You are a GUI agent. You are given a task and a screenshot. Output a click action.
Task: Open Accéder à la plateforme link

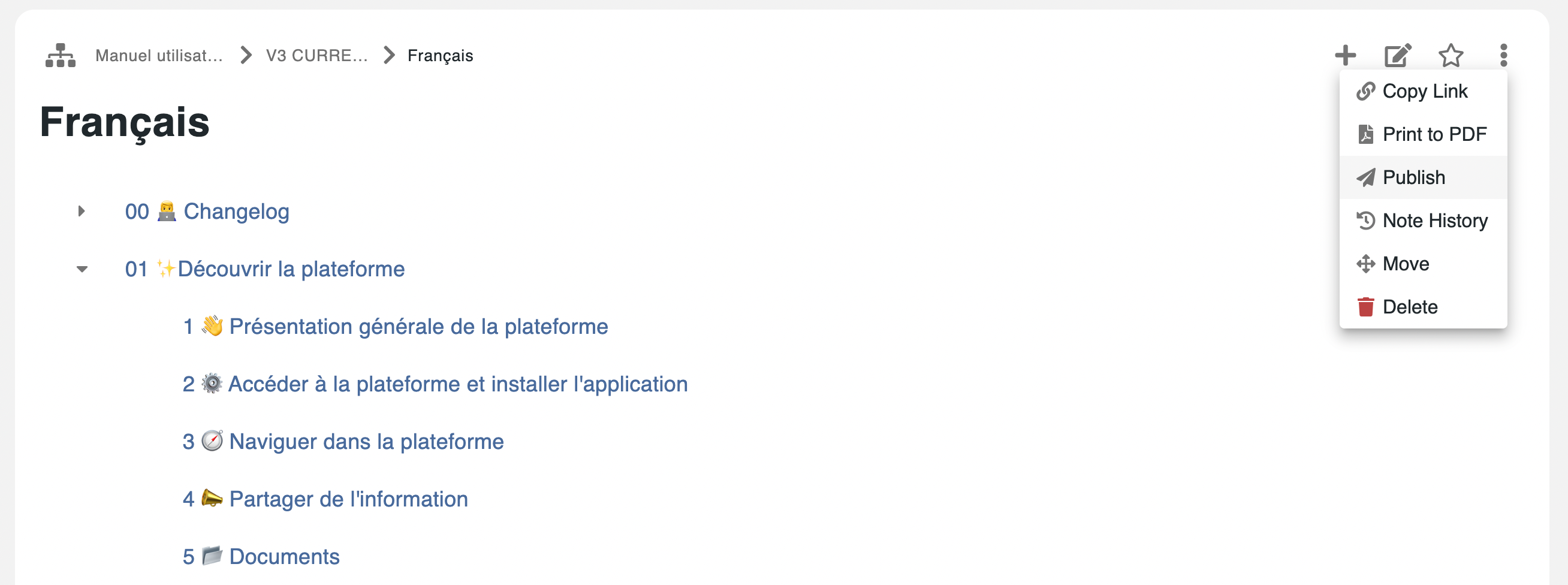457,384
